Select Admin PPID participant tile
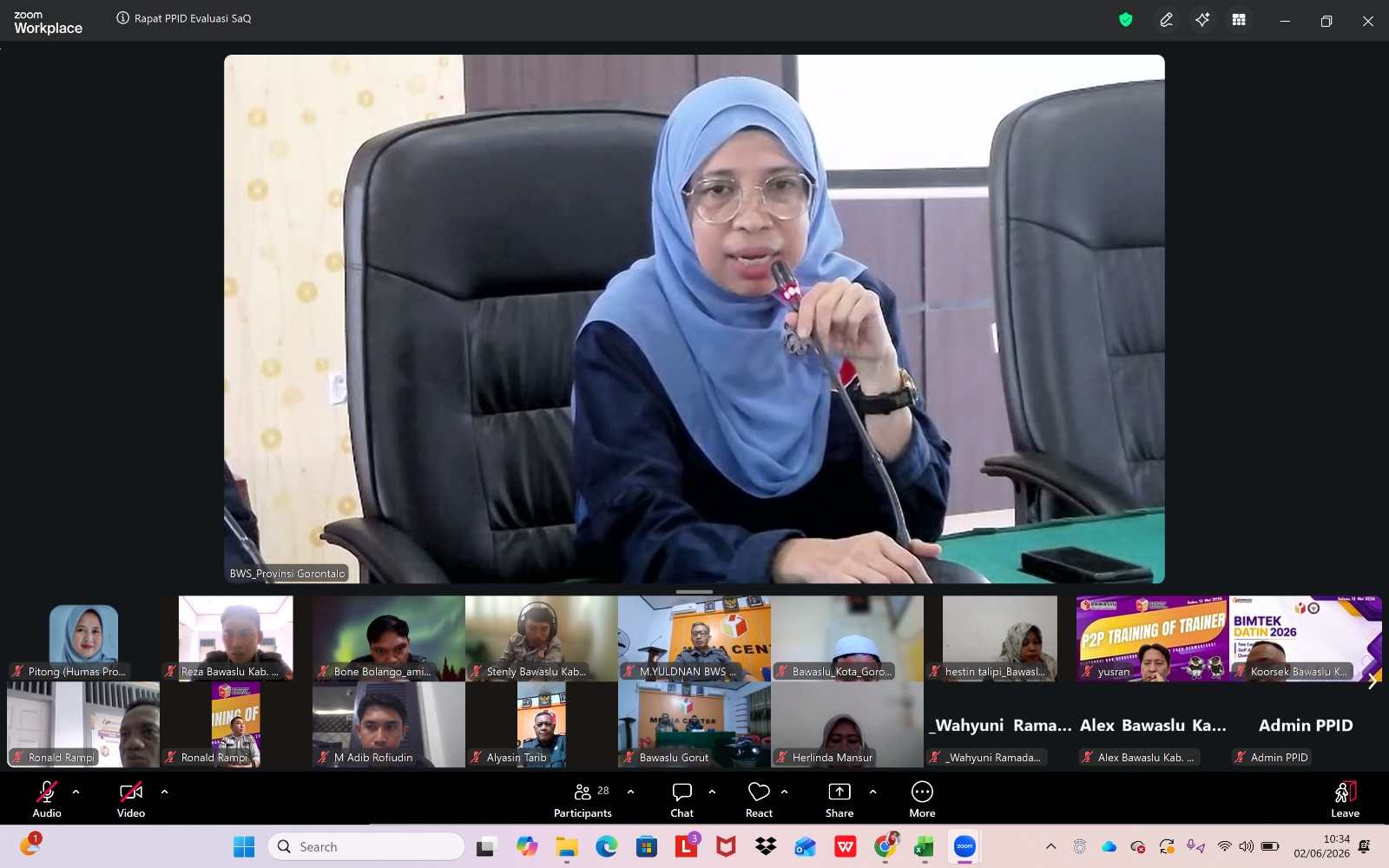1389x868 pixels. click(1306, 725)
